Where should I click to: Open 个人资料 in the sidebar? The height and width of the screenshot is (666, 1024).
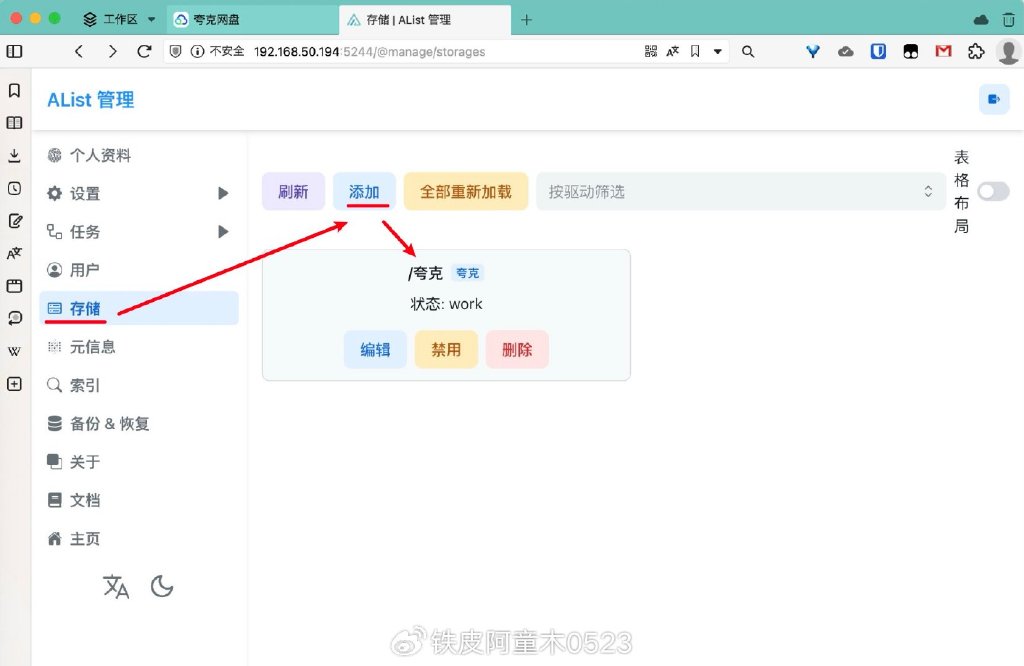138,155
